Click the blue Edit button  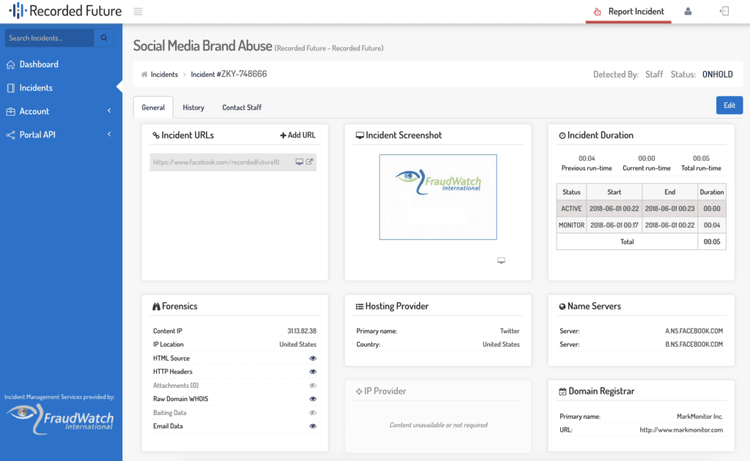click(x=729, y=105)
